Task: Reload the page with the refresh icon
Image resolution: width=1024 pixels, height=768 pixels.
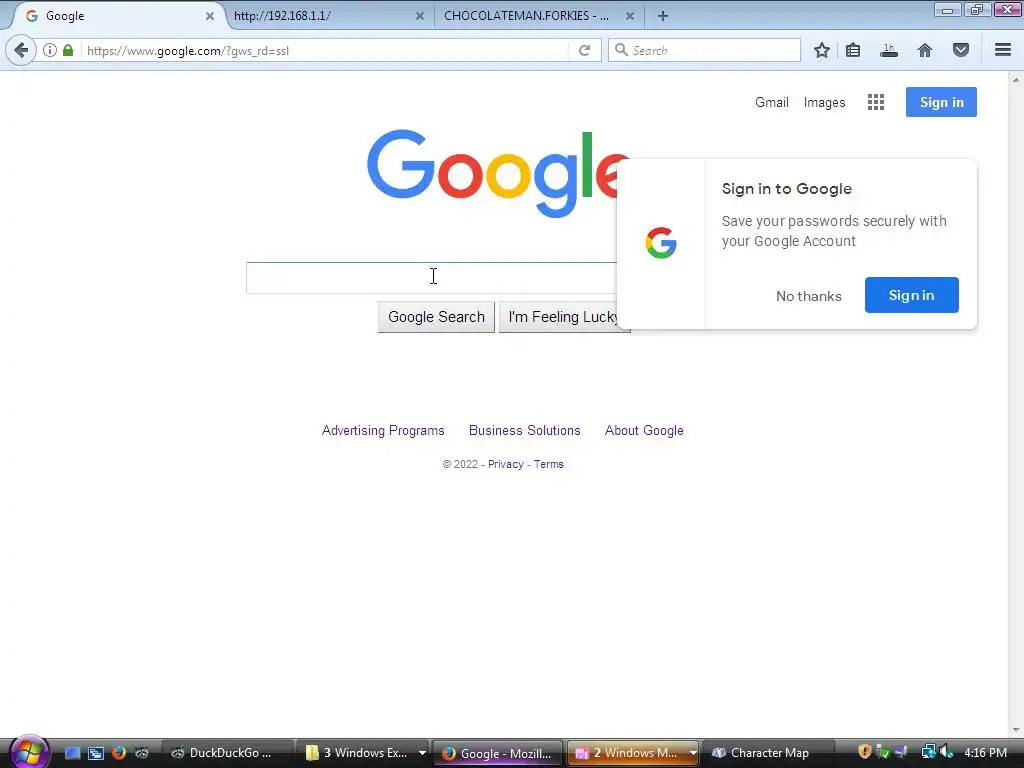Action: [x=584, y=50]
